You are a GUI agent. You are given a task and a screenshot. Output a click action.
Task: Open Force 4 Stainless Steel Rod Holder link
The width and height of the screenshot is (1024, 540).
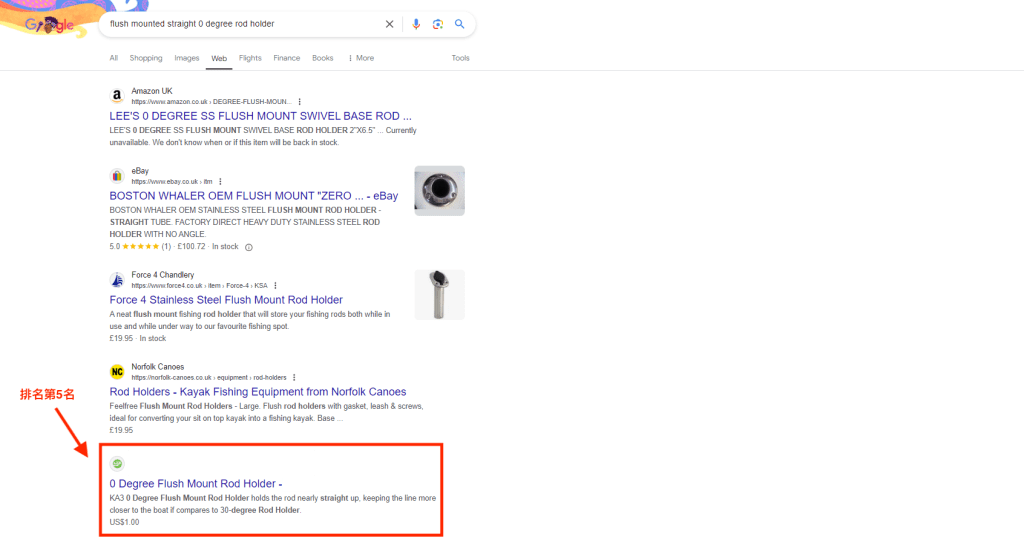[226, 300]
